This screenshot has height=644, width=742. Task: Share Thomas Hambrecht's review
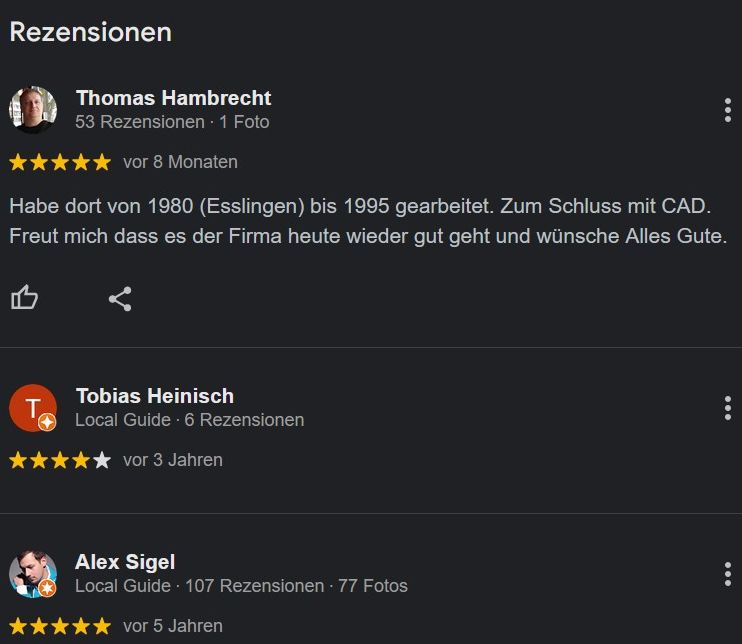pos(120,299)
